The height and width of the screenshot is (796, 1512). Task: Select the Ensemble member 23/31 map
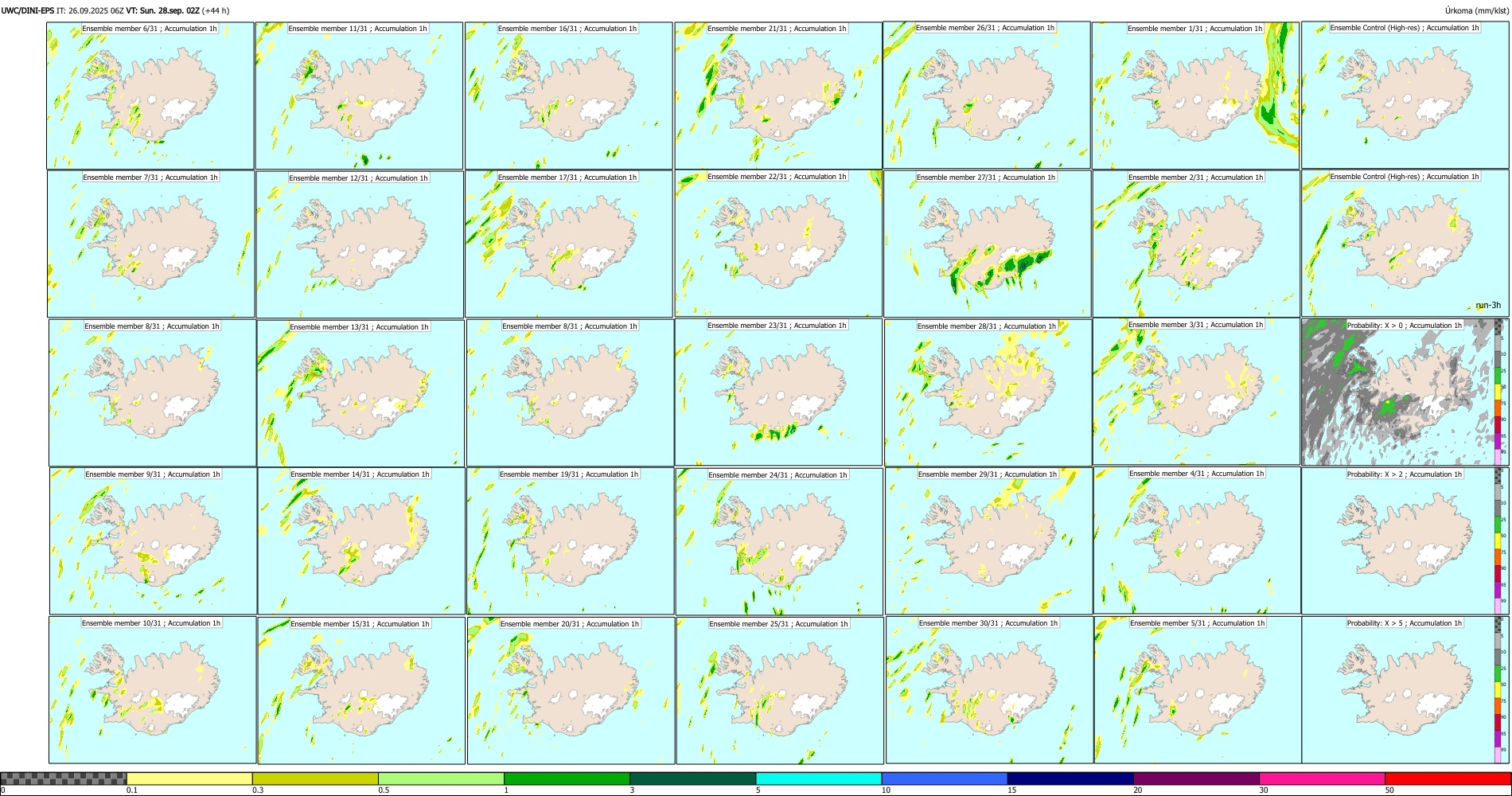pos(777,392)
